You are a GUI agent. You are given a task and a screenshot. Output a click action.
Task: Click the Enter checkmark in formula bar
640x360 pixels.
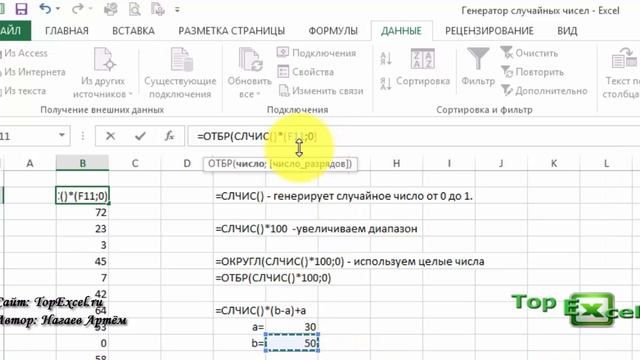(x=140, y=136)
